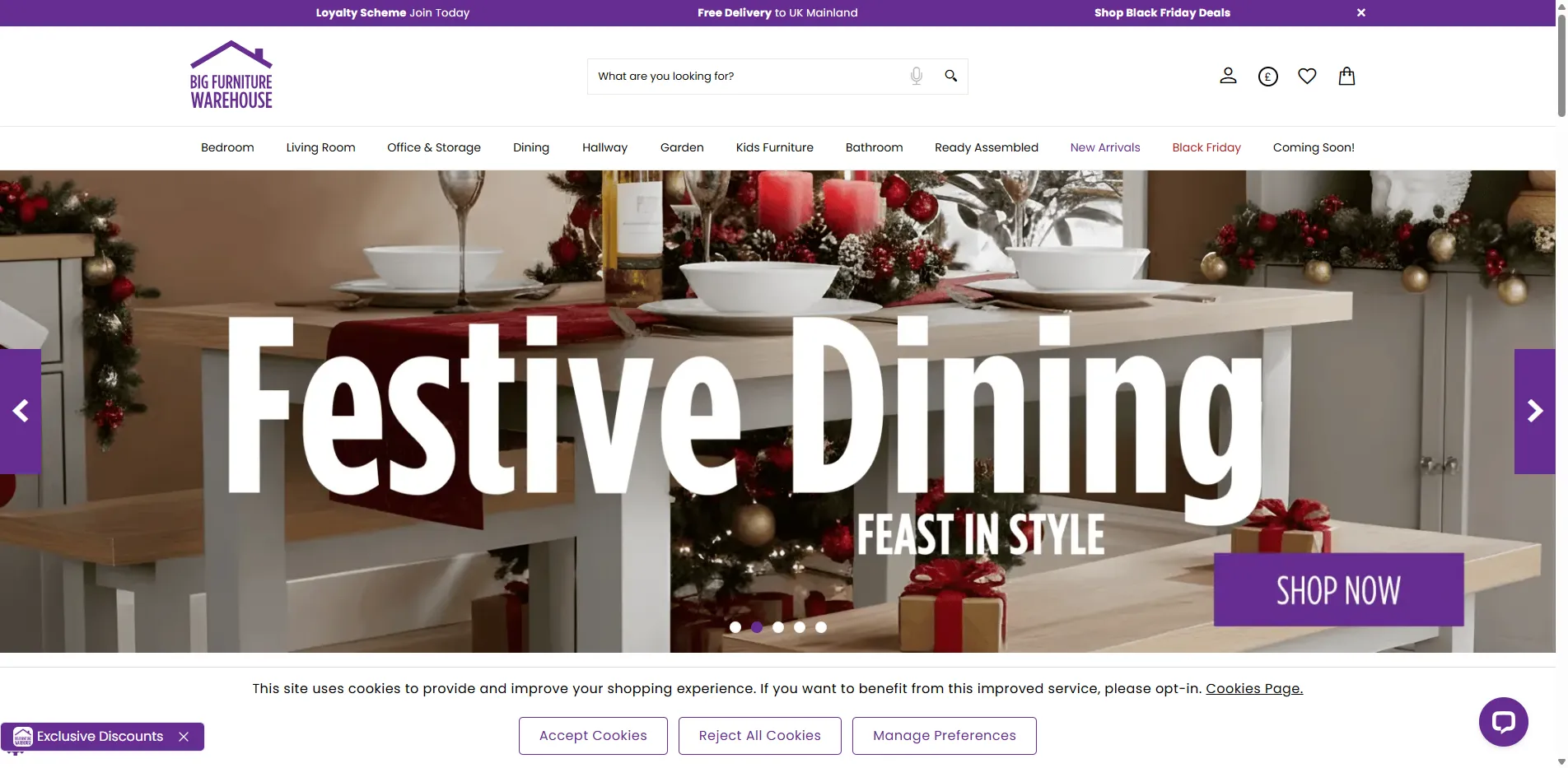Click the search magnifier icon
Viewport: 1568px width, 768px height.
pos(950,76)
